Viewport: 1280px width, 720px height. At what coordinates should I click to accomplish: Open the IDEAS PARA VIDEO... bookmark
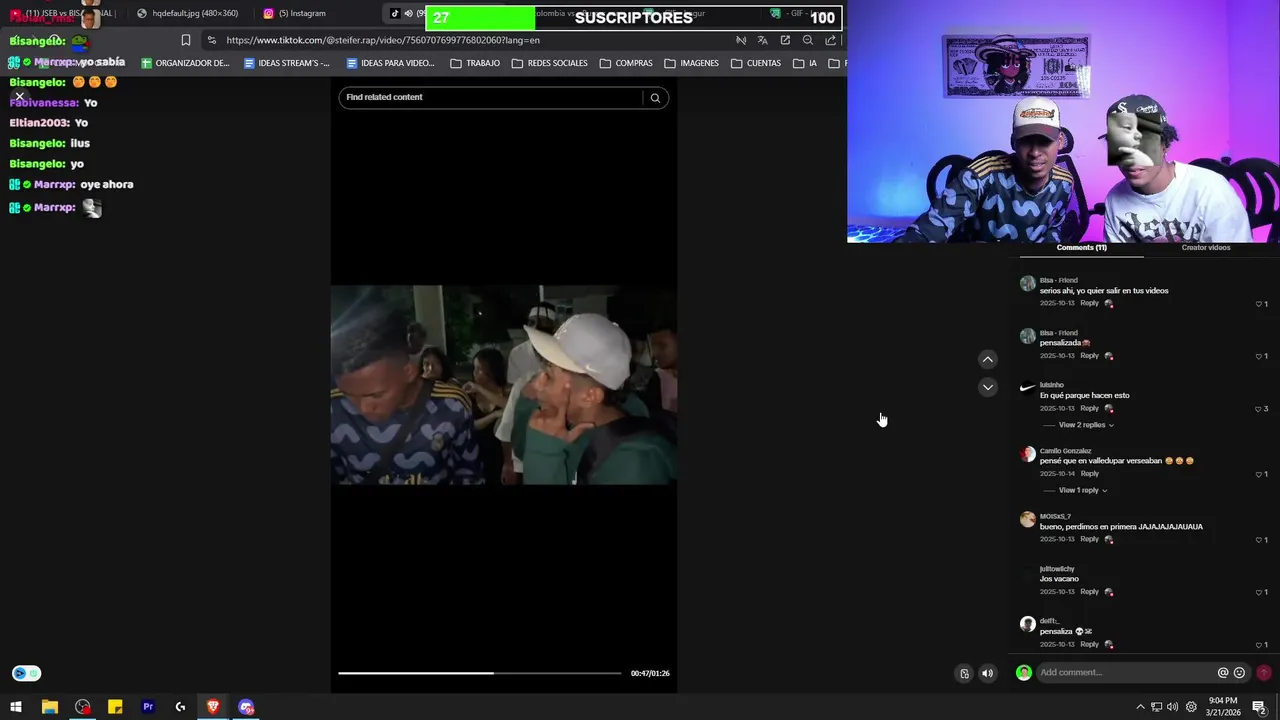click(x=390, y=63)
